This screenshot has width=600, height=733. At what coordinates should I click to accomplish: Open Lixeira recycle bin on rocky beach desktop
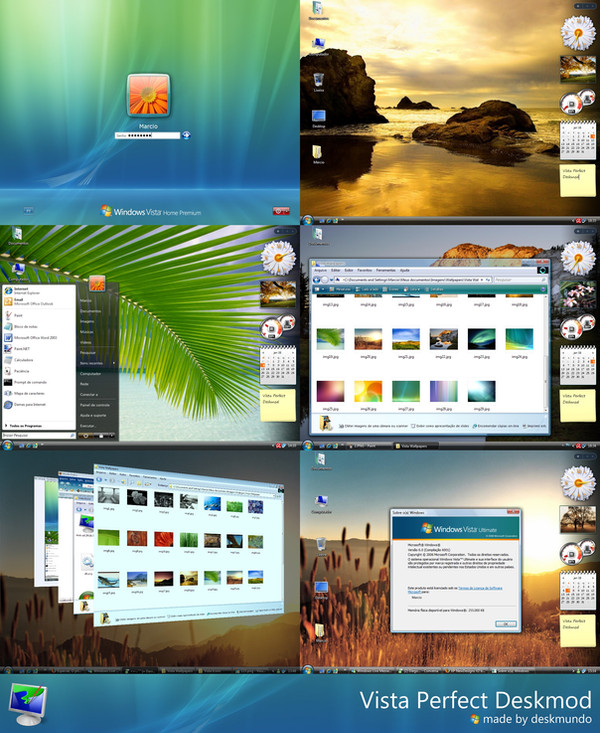(318, 82)
